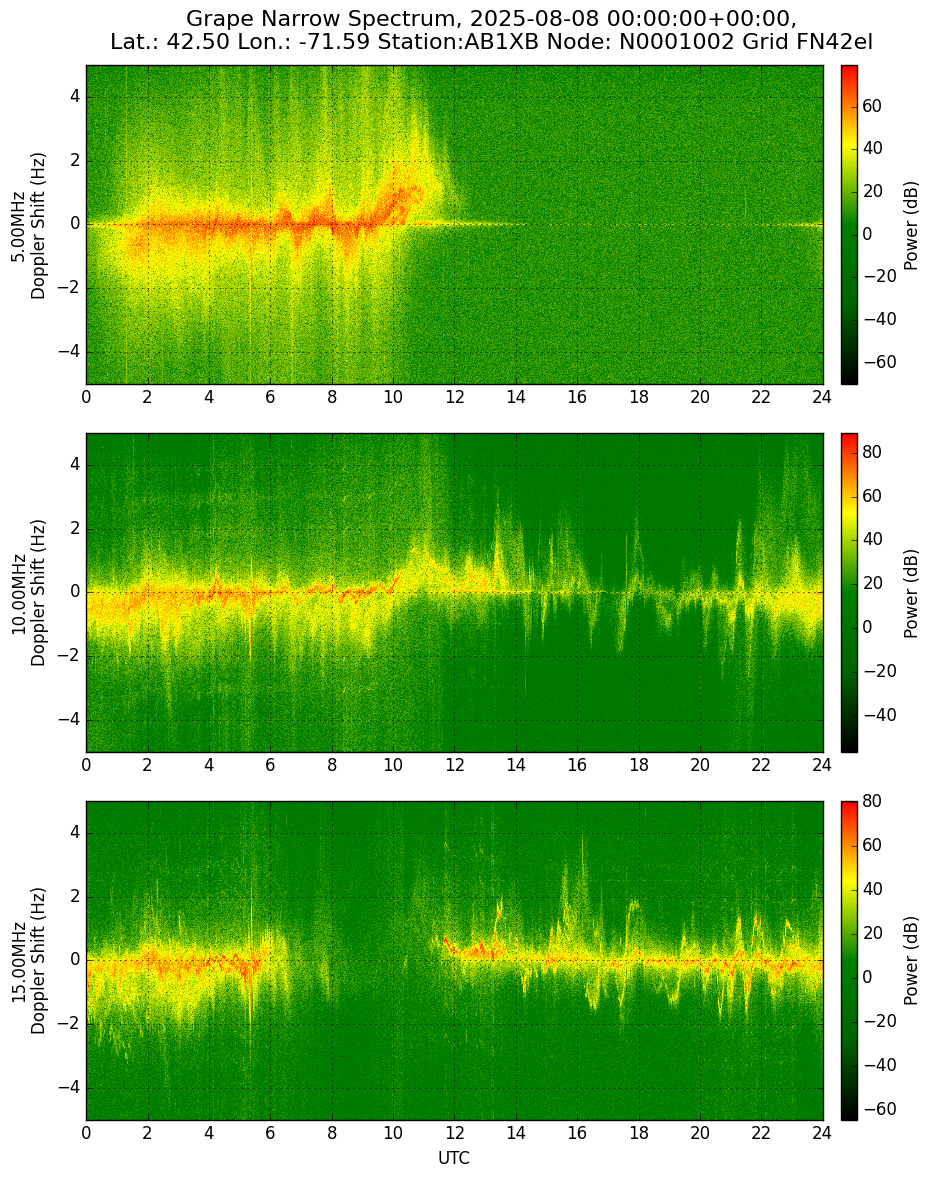Click the 15 MHz panel colorbar
This screenshot has height=1178, width=932.
point(849,961)
